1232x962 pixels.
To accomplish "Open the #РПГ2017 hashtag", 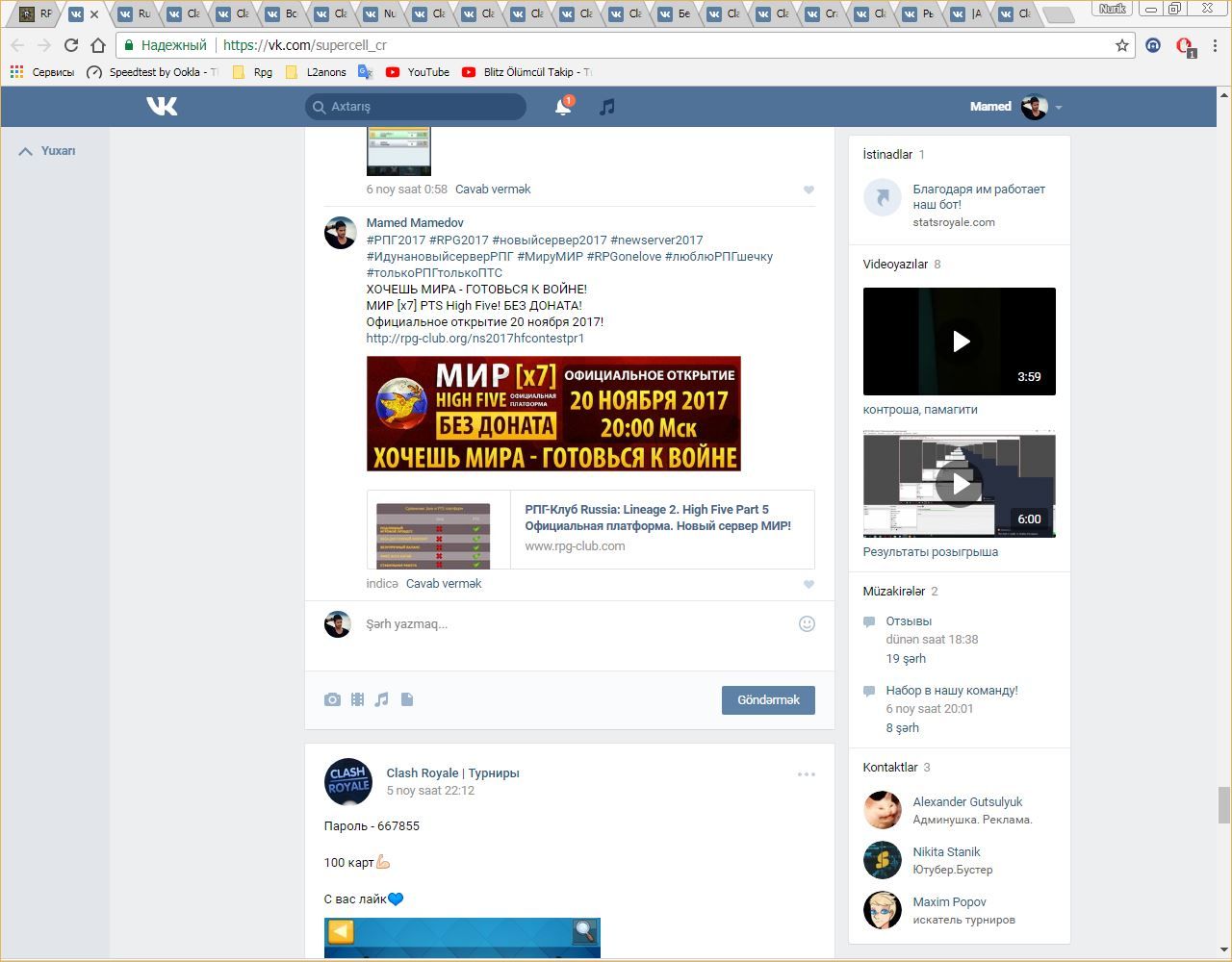I will pyautogui.click(x=396, y=240).
